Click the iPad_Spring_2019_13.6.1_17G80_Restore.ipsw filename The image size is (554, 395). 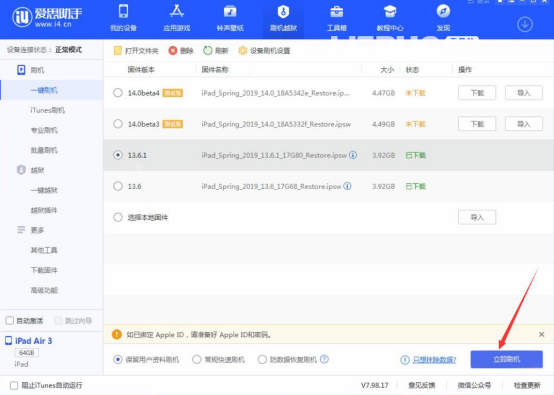coord(274,155)
